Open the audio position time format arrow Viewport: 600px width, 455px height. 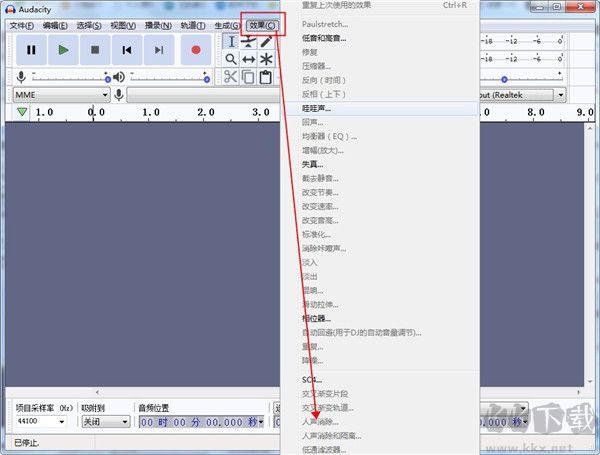click(261, 422)
